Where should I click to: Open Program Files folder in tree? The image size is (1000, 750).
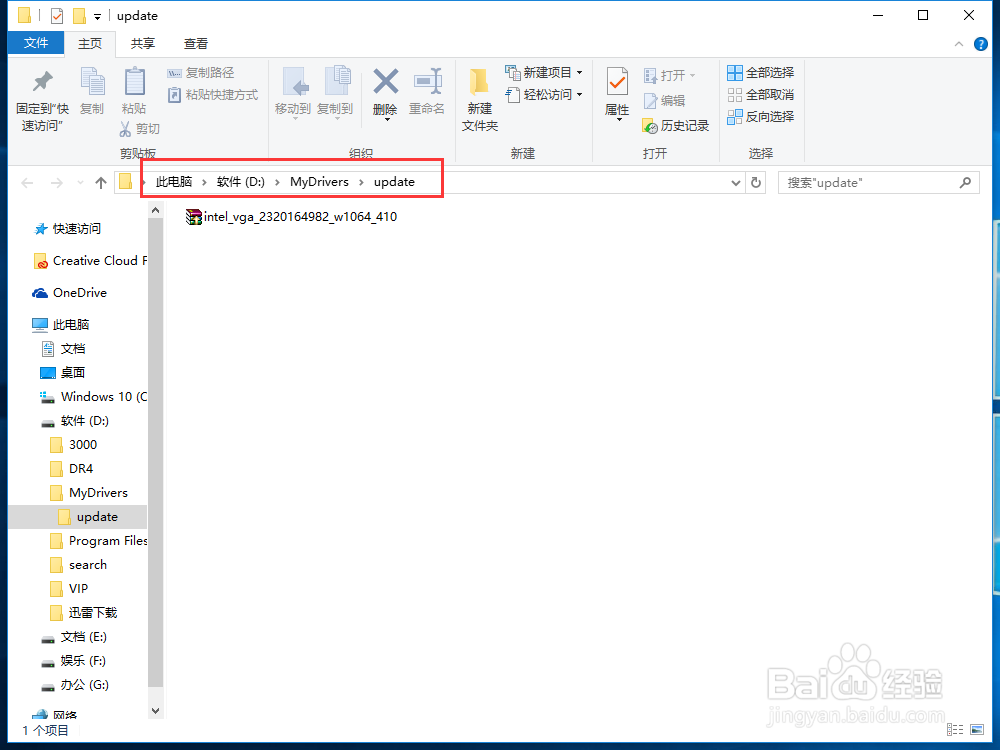point(99,541)
